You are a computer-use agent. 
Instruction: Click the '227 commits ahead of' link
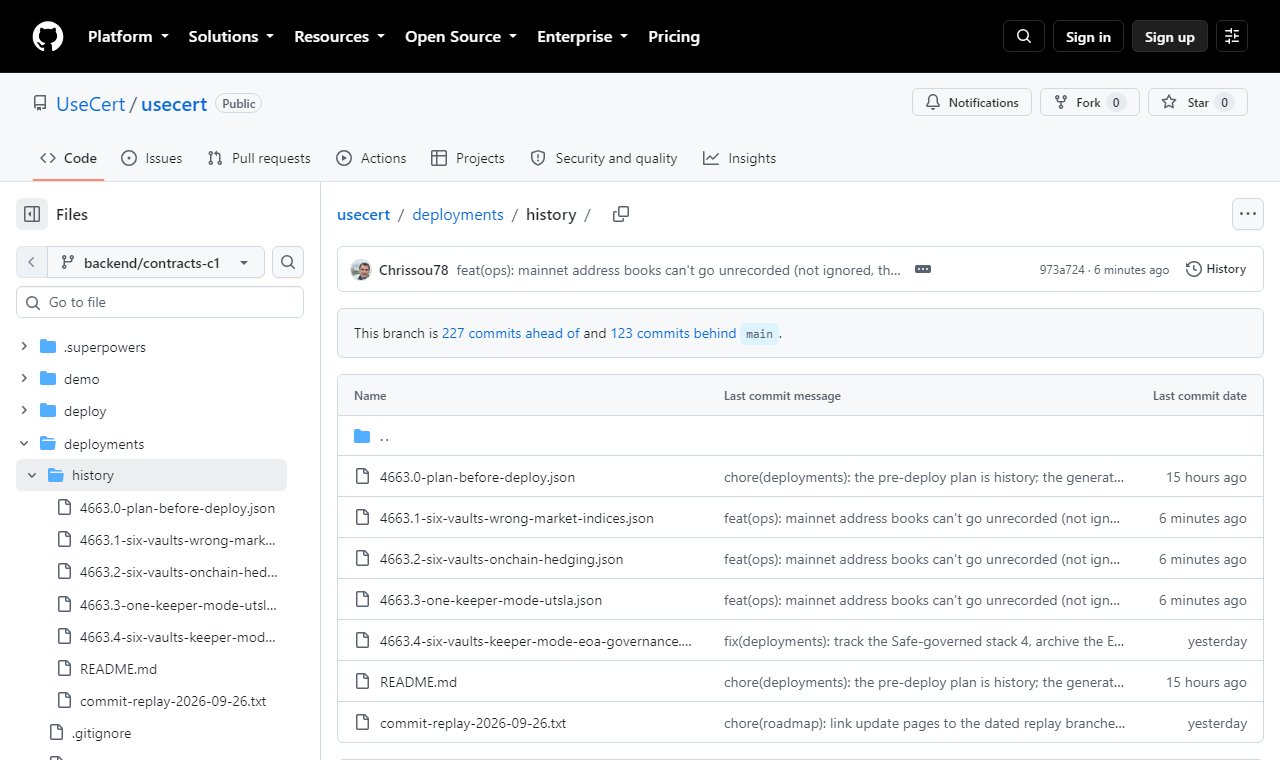[511, 333]
